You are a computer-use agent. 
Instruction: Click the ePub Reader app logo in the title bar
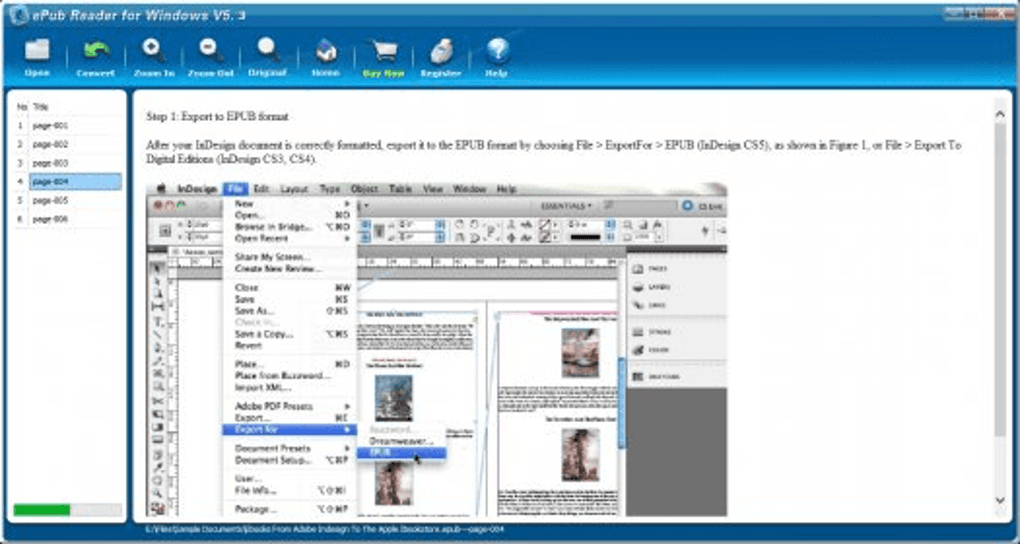tap(18, 15)
